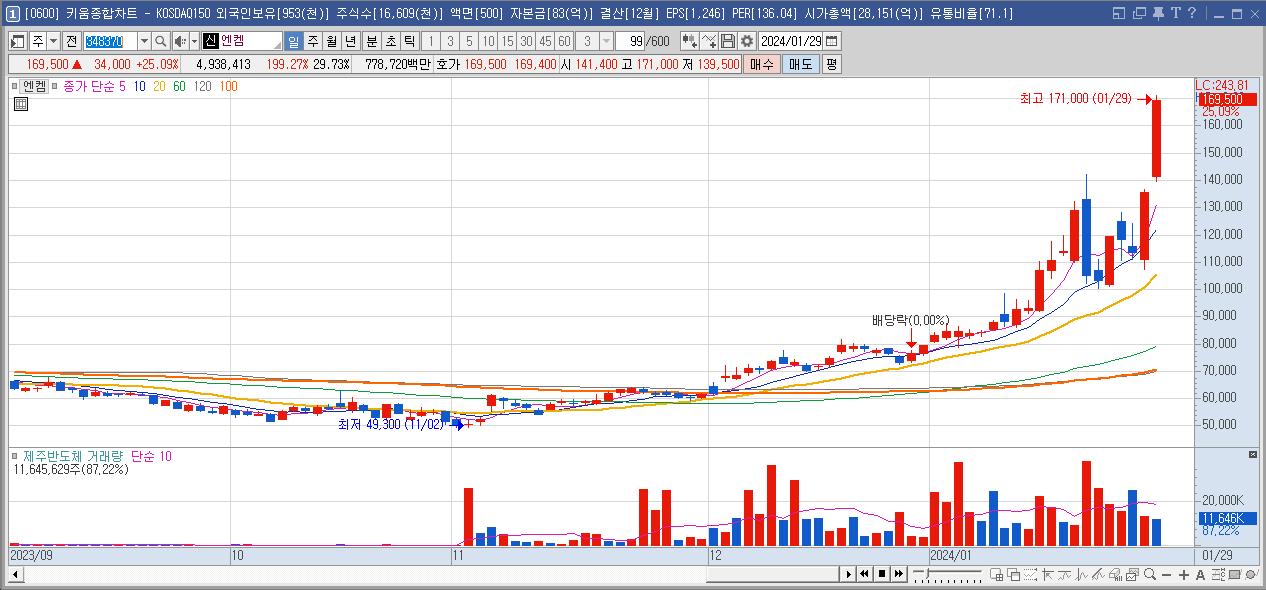
Task: Click the dotted-box chart area icon
Action: click(x=1030, y=575)
